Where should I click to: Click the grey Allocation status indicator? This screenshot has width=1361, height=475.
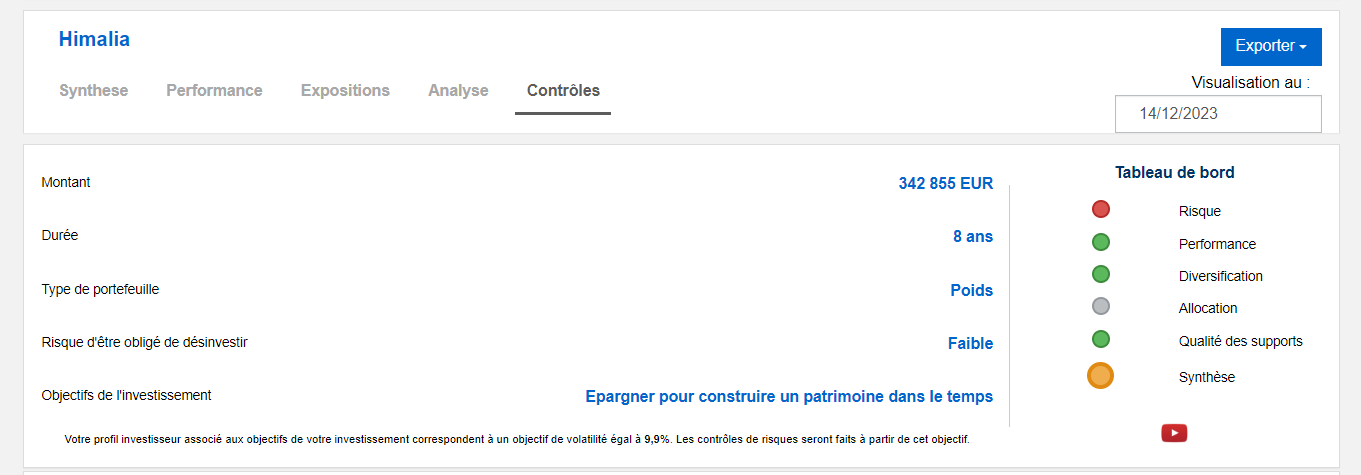click(x=1101, y=306)
